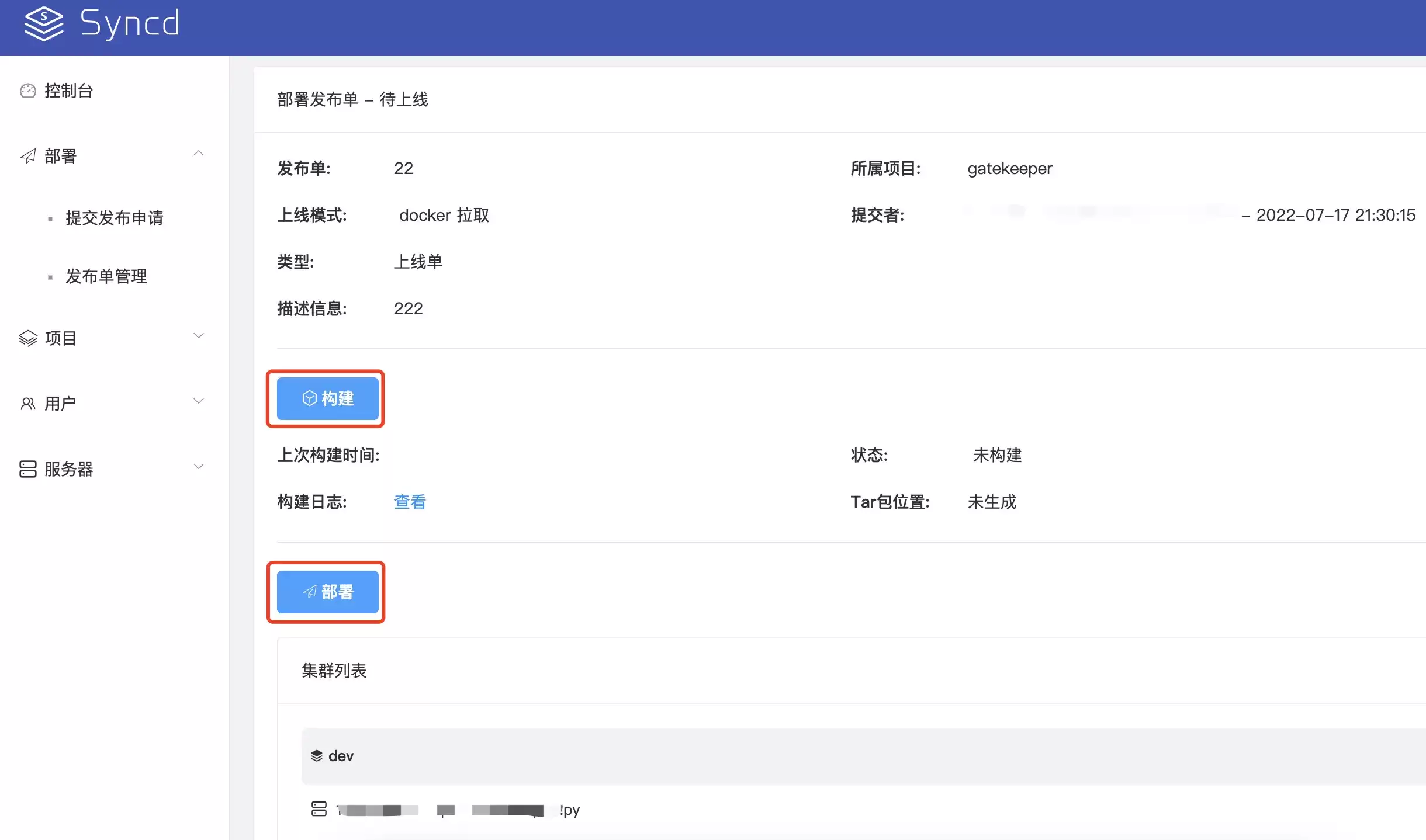Expand the 用户 menu chevron
Image resolution: width=1426 pixels, height=840 pixels.
pos(199,401)
